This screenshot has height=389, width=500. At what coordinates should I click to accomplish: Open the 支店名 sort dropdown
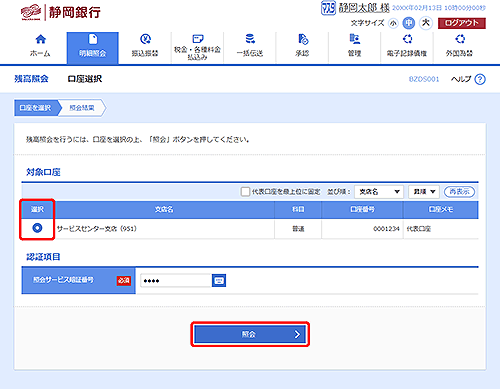379,192
